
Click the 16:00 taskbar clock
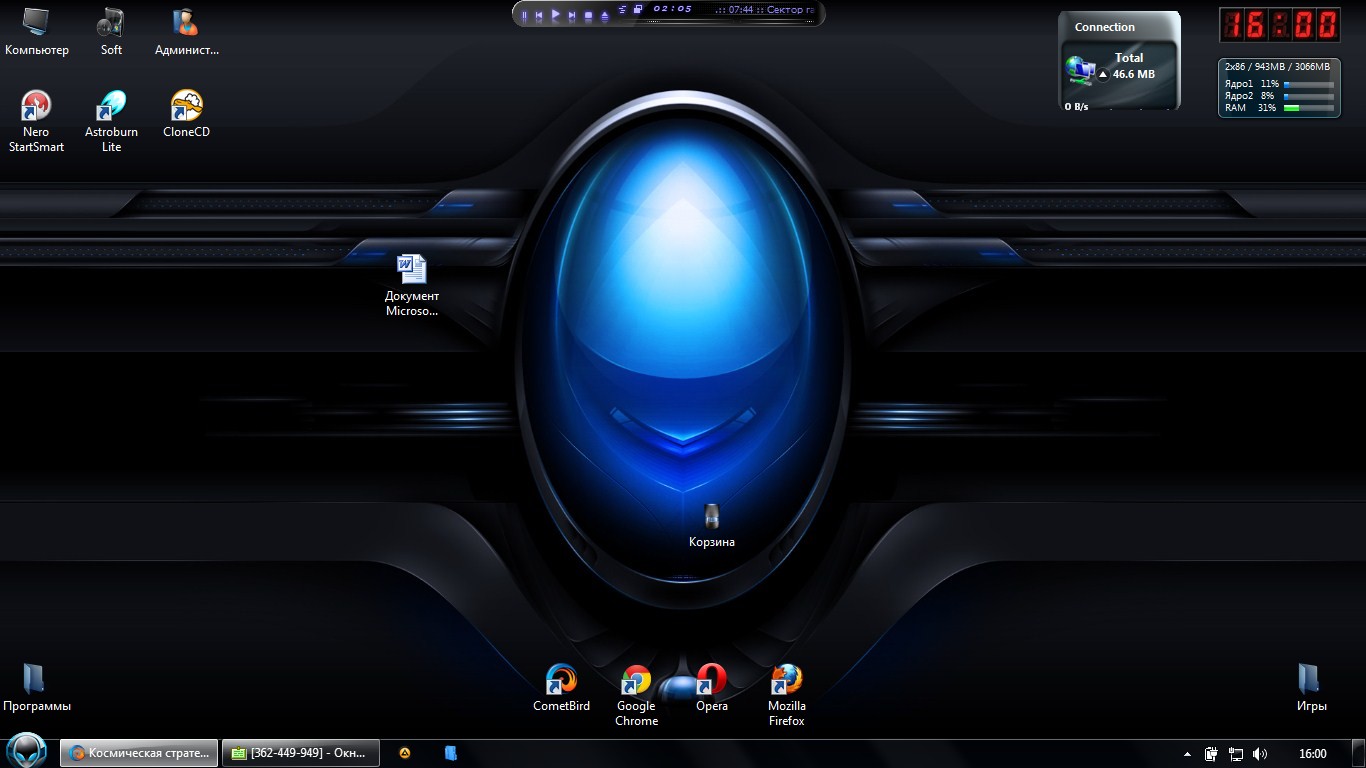1313,754
